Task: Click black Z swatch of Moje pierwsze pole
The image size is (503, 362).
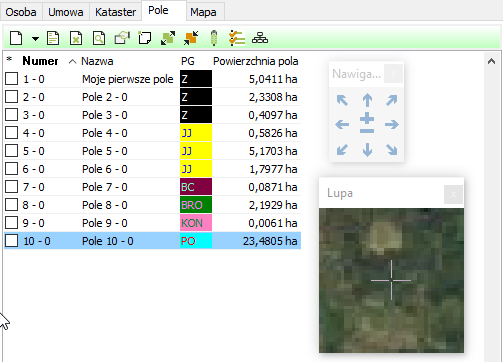Action: click(x=196, y=79)
